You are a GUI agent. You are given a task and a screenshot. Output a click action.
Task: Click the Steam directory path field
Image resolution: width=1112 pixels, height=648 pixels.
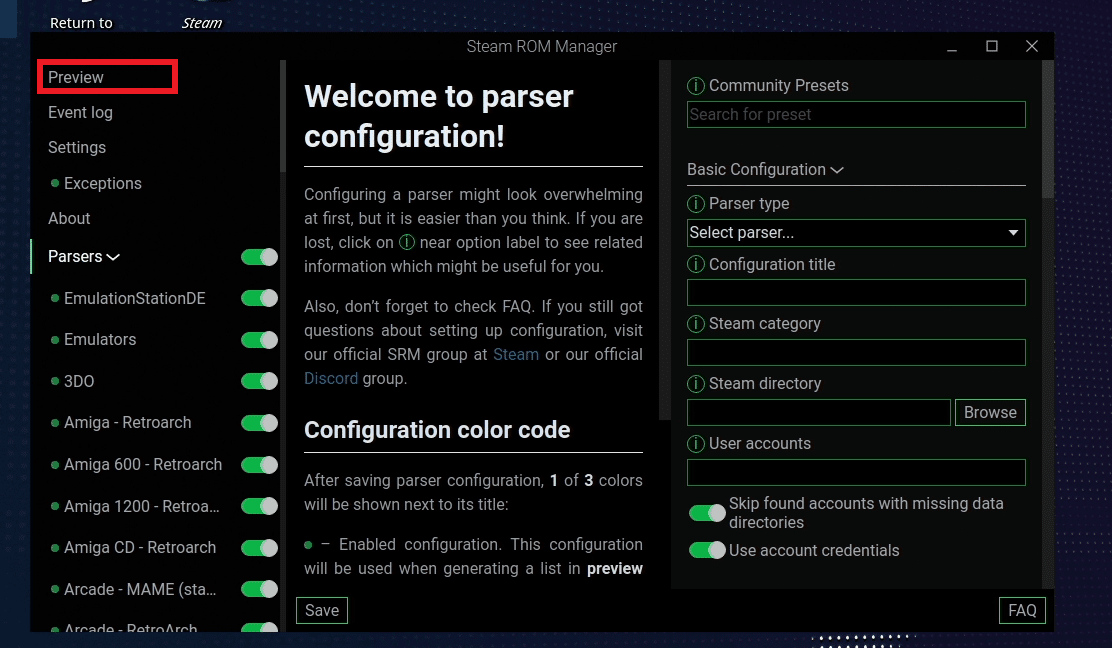818,413
